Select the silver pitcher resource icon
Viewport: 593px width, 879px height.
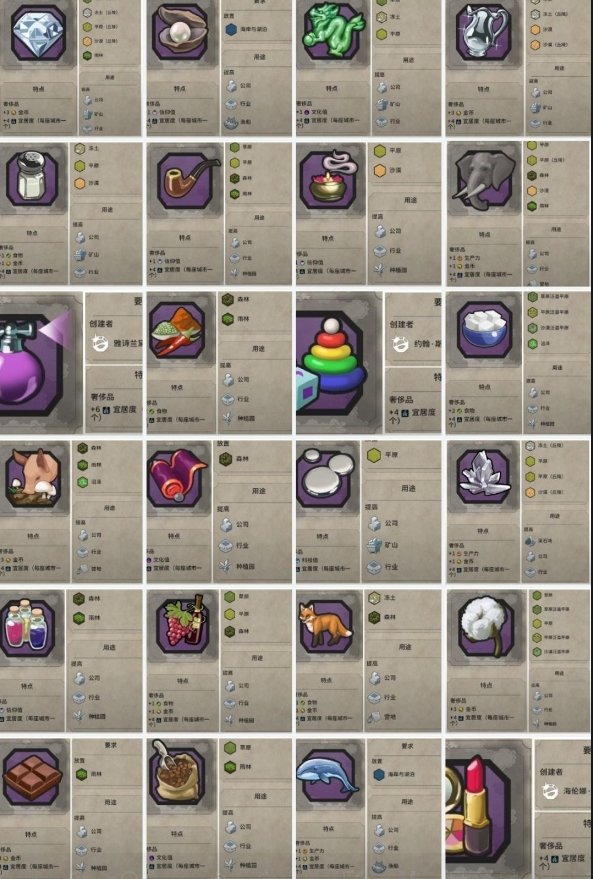click(484, 33)
